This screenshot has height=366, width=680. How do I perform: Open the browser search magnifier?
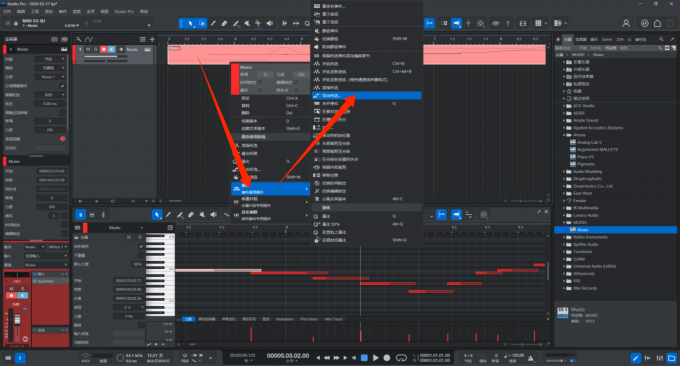coord(661,39)
